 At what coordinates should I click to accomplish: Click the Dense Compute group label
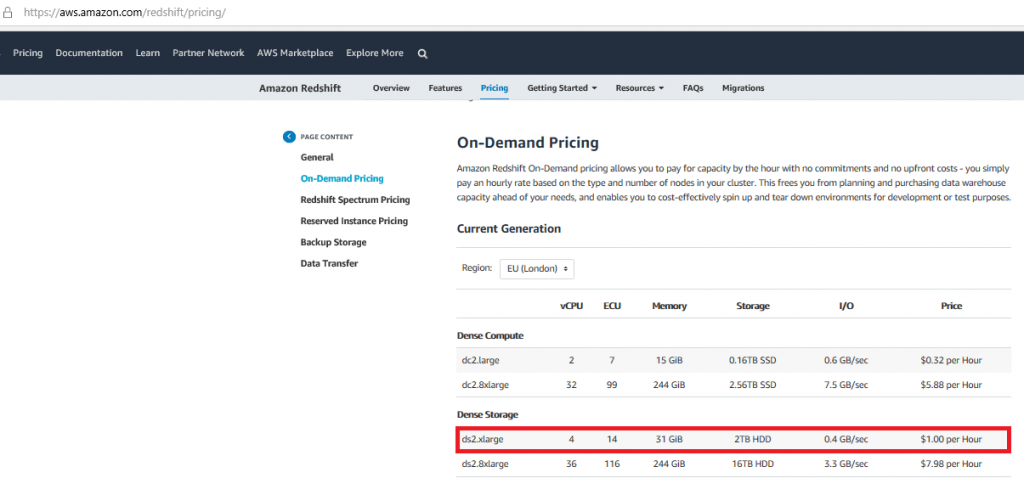pos(490,336)
